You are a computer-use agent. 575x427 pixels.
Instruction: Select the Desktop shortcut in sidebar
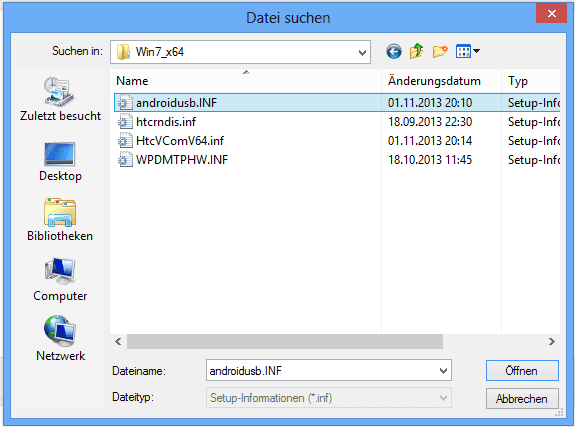click(60, 162)
